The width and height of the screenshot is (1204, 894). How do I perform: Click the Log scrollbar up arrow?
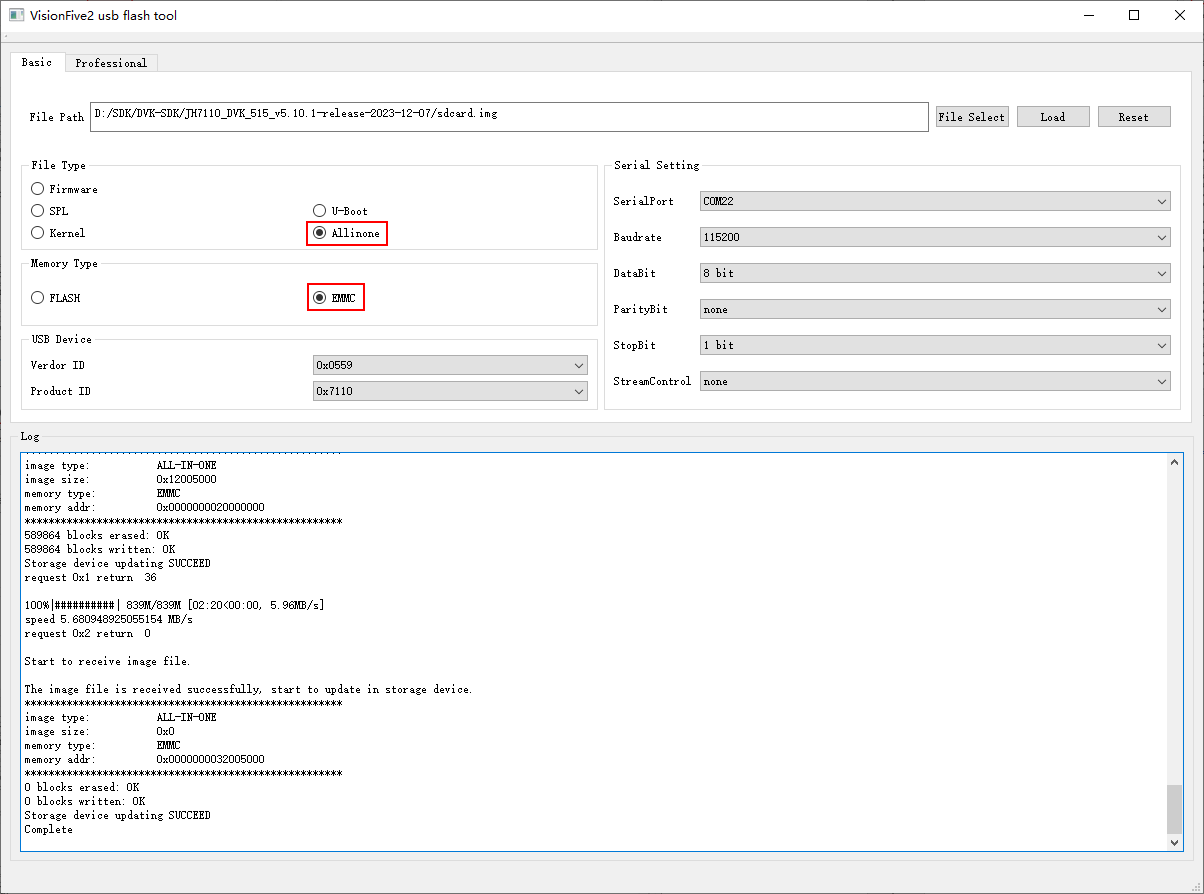[x=1175, y=462]
